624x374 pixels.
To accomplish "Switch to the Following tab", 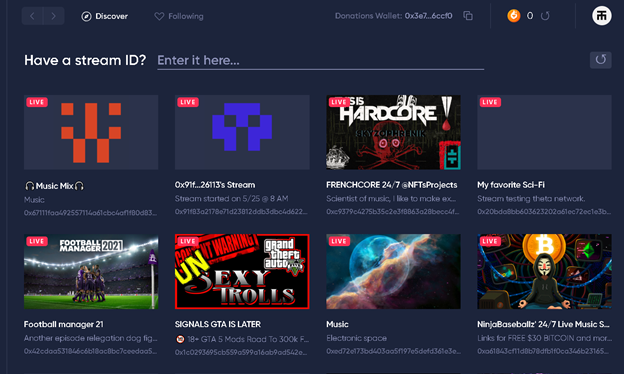I will pyautogui.click(x=179, y=16).
